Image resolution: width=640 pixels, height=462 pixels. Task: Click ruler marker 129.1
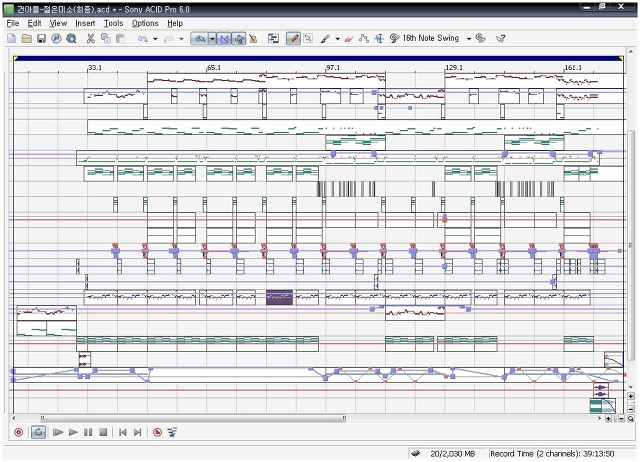coord(454,68)
